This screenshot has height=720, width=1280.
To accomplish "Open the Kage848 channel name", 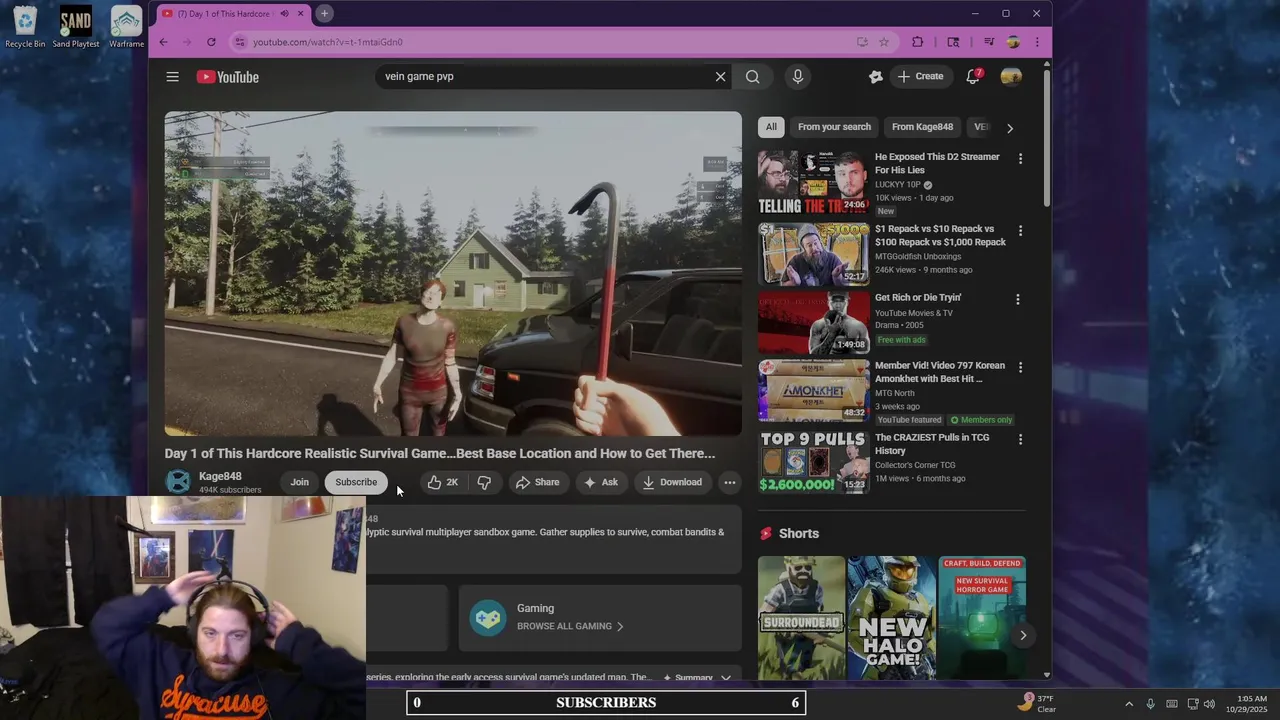I will click(x=220, y=476).
